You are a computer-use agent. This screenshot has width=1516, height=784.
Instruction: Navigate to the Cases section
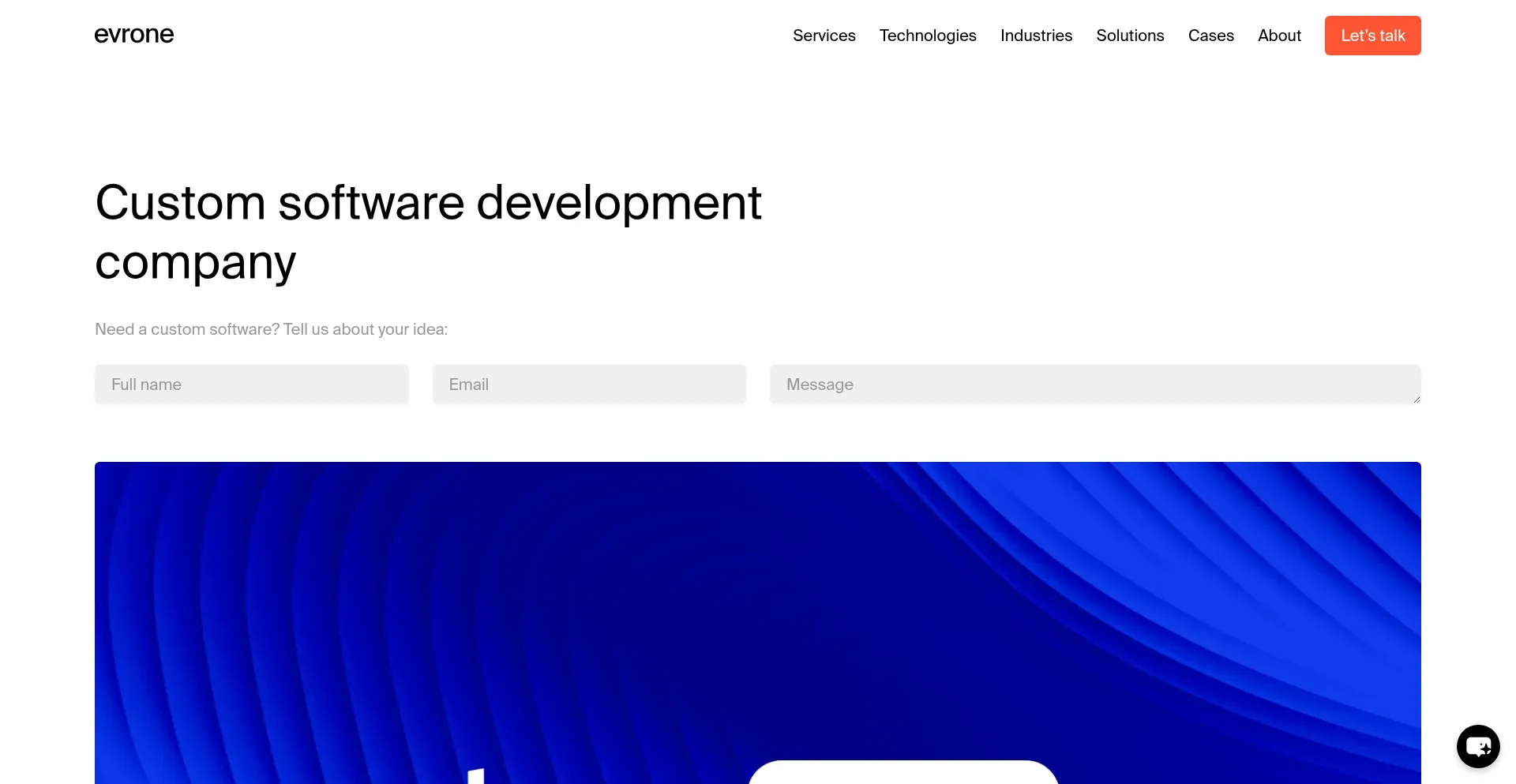[1210, 36]
